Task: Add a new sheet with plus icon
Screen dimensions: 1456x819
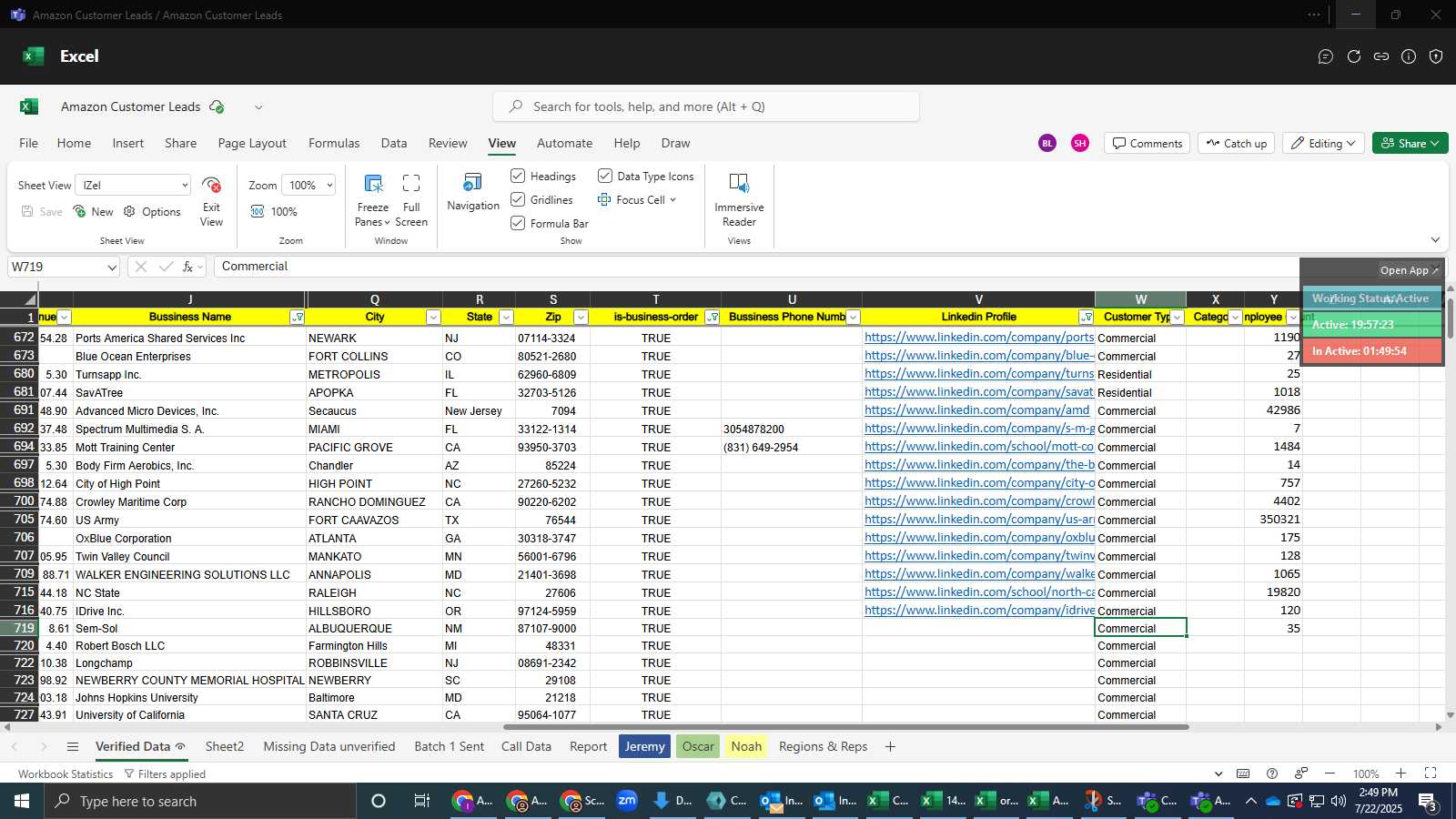Action: [890, 746]
